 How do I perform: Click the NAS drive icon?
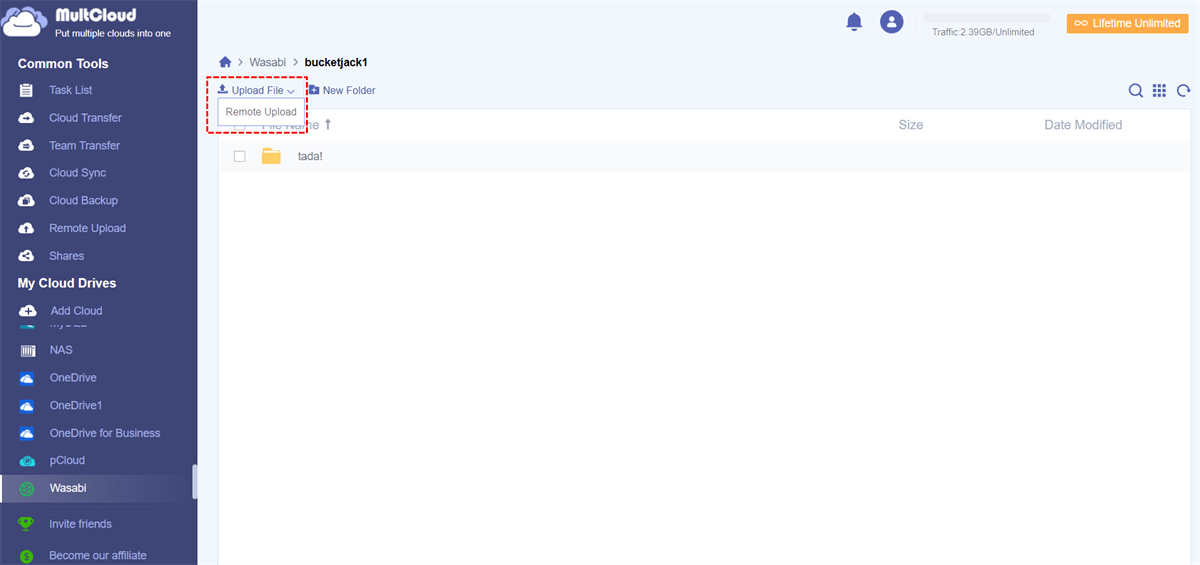click(28, 351)
